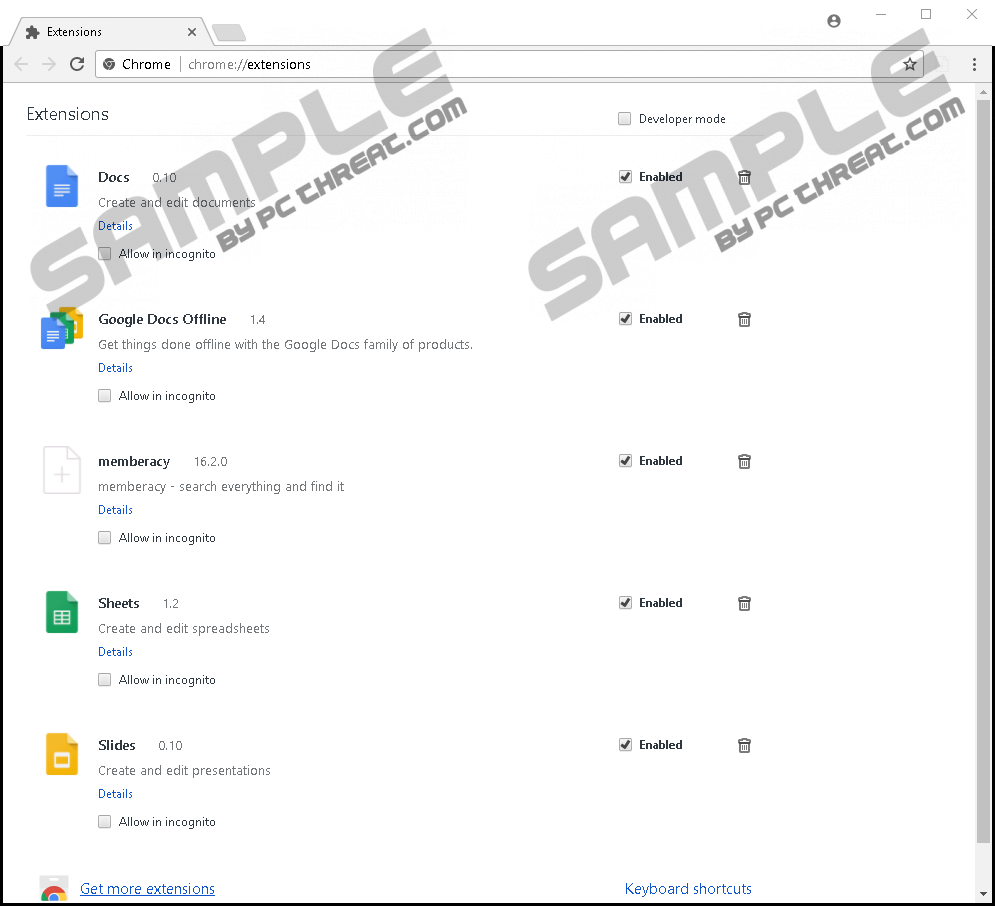
Task: Click the Slides extension icon
Action: (x=62, y=754)
